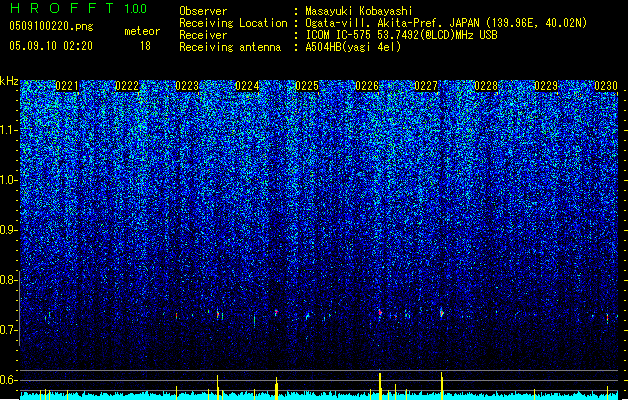Viewport: 629px width, 400px height.
Task: Click the meteor echo near 0230 at right edge
Action: 607,318
